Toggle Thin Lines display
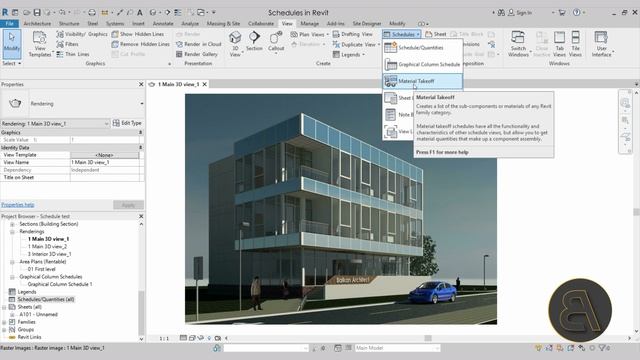This screenshot has height=360, width=640. pyautogui.click(x=73, y=54)
